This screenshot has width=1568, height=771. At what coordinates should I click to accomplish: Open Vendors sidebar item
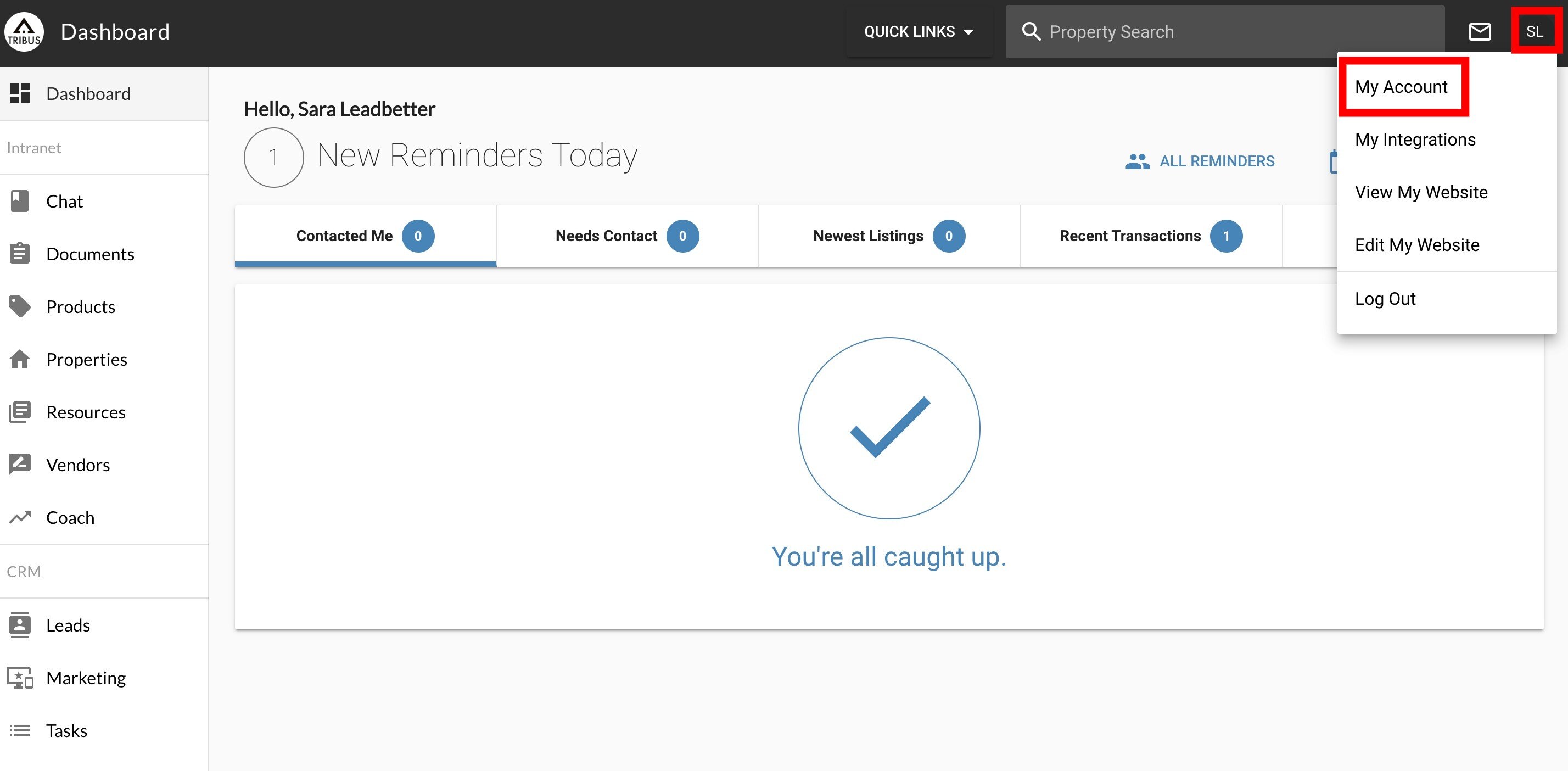pyautogui.click(x=103, y=465)
